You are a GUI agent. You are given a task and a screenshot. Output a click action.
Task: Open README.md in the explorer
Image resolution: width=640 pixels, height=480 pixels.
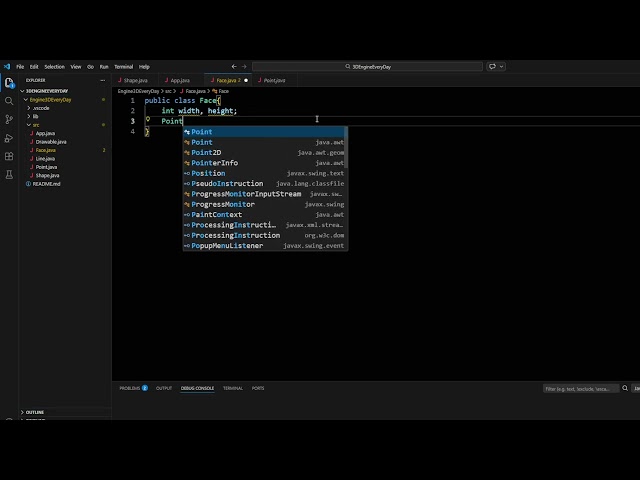[46, 184]
